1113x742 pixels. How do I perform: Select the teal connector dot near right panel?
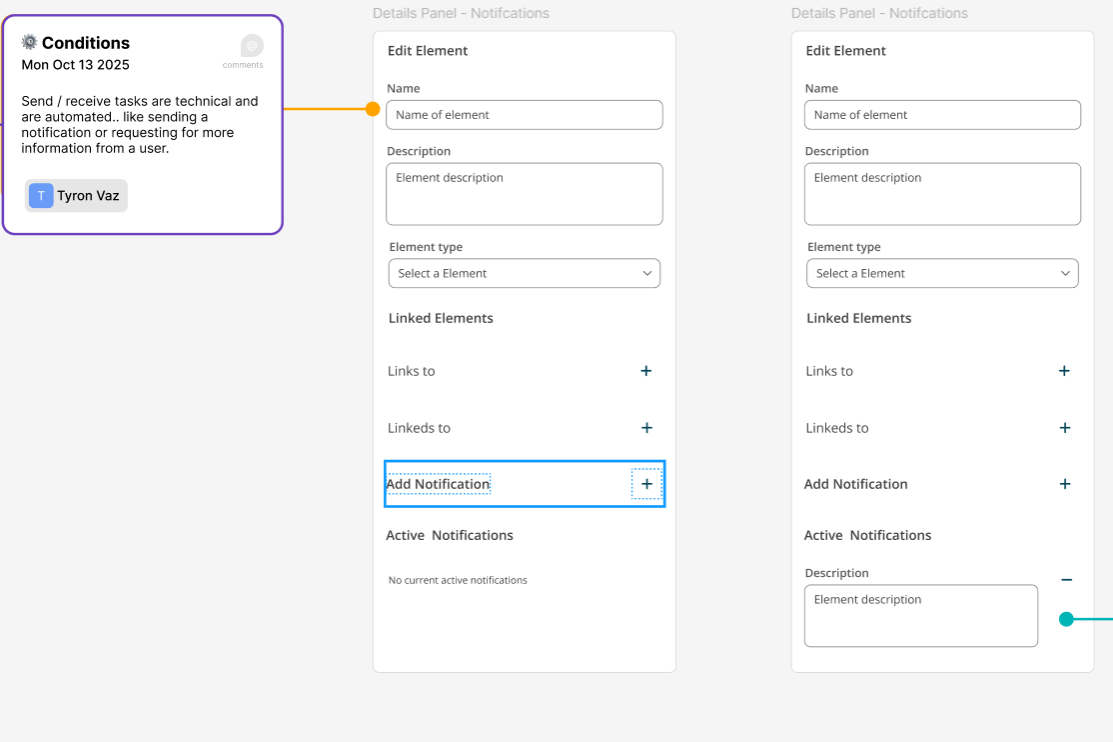click(1066, 619)
